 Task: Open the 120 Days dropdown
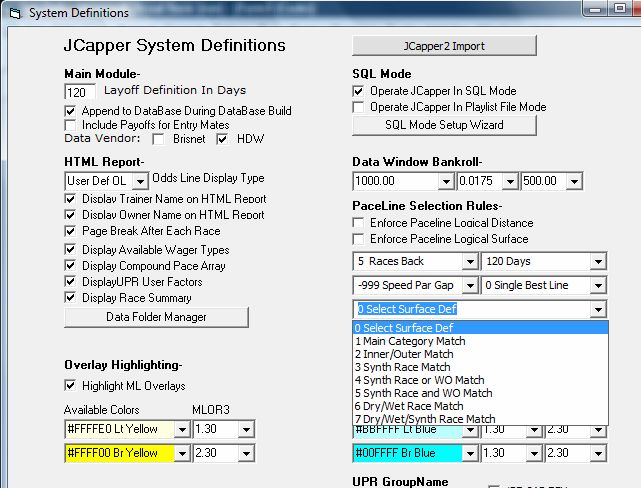[x=598, y=262]
